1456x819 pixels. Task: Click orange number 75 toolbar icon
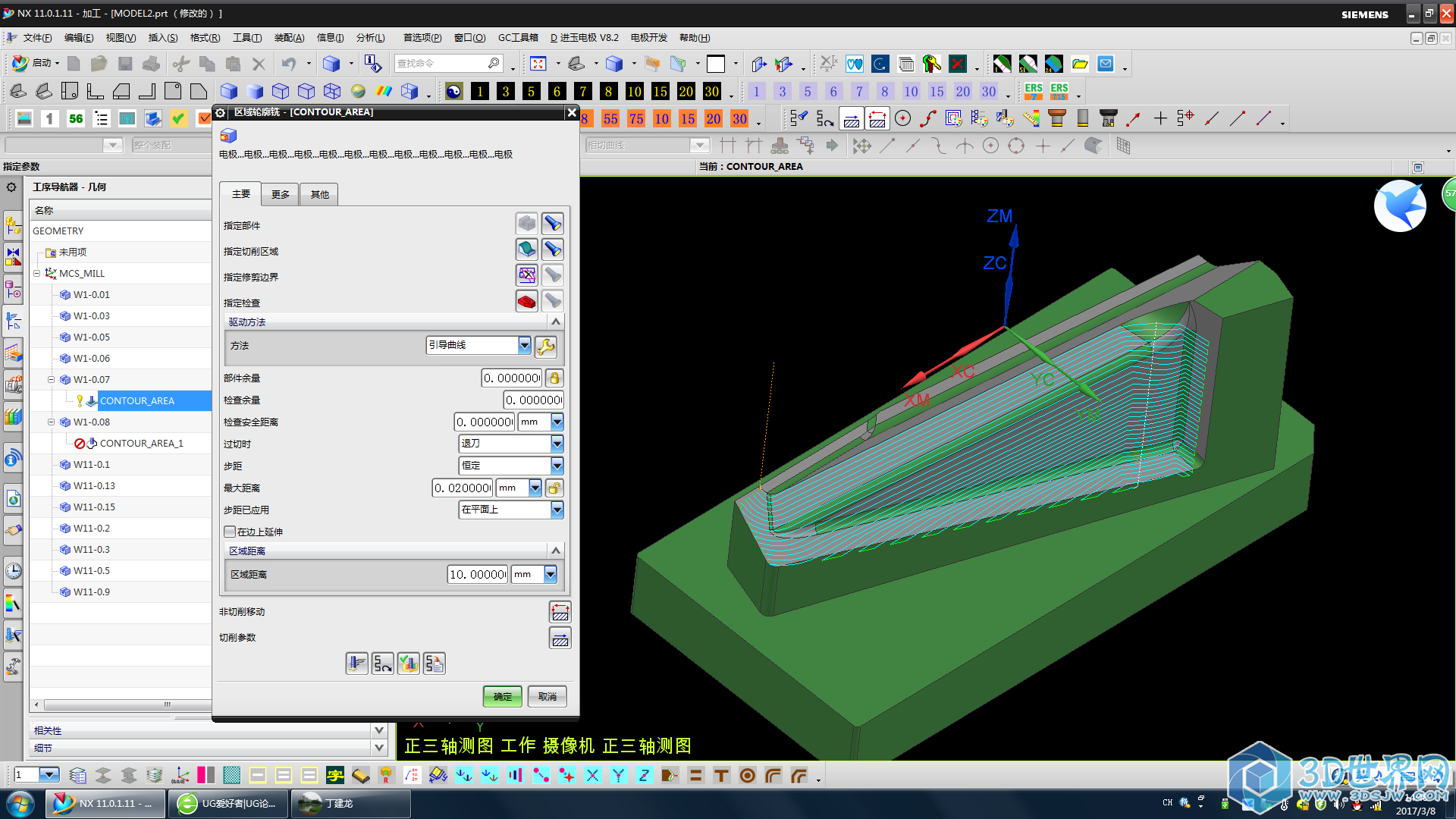coord(635,119)
